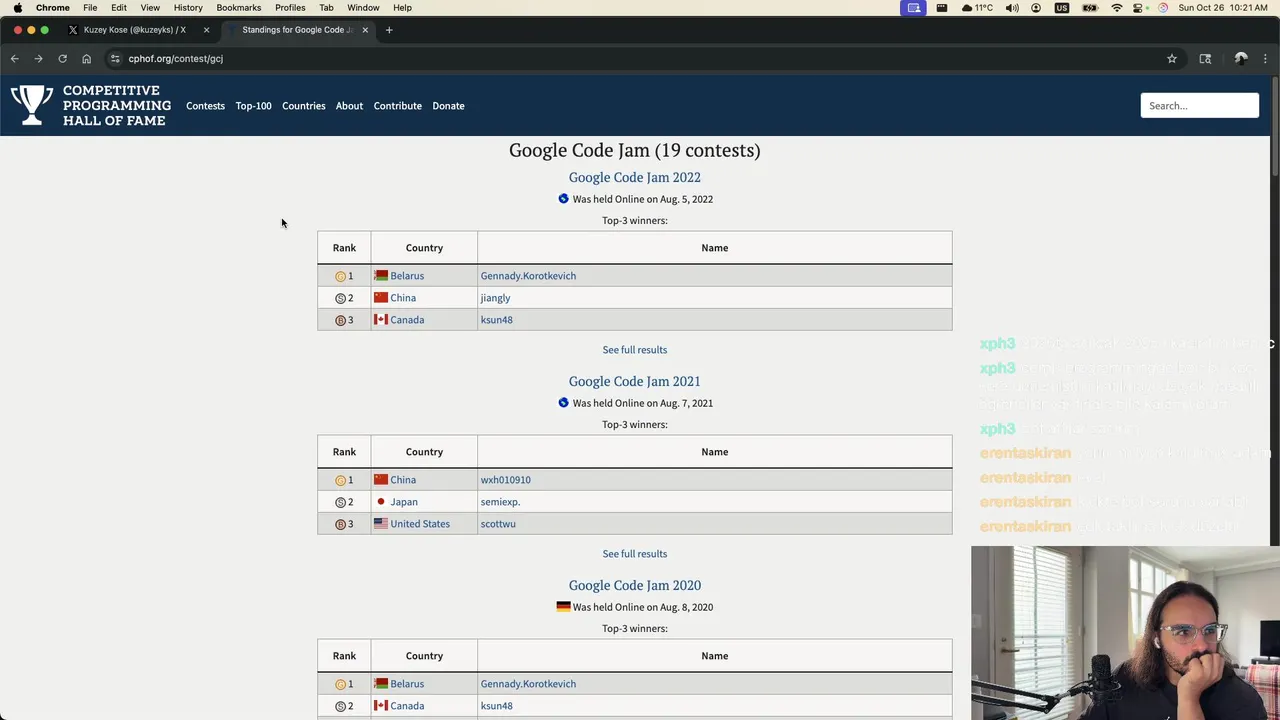This screenshot has height=720, width=1280.
Task: Open Google Code Jam 2022 contest link
Action: tap(634, 178)
